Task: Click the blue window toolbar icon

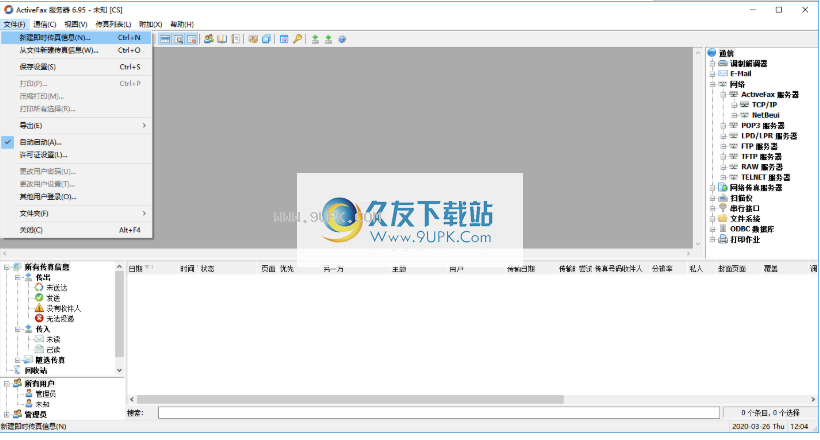Action: pyautogui.click(x=284, y=39)
